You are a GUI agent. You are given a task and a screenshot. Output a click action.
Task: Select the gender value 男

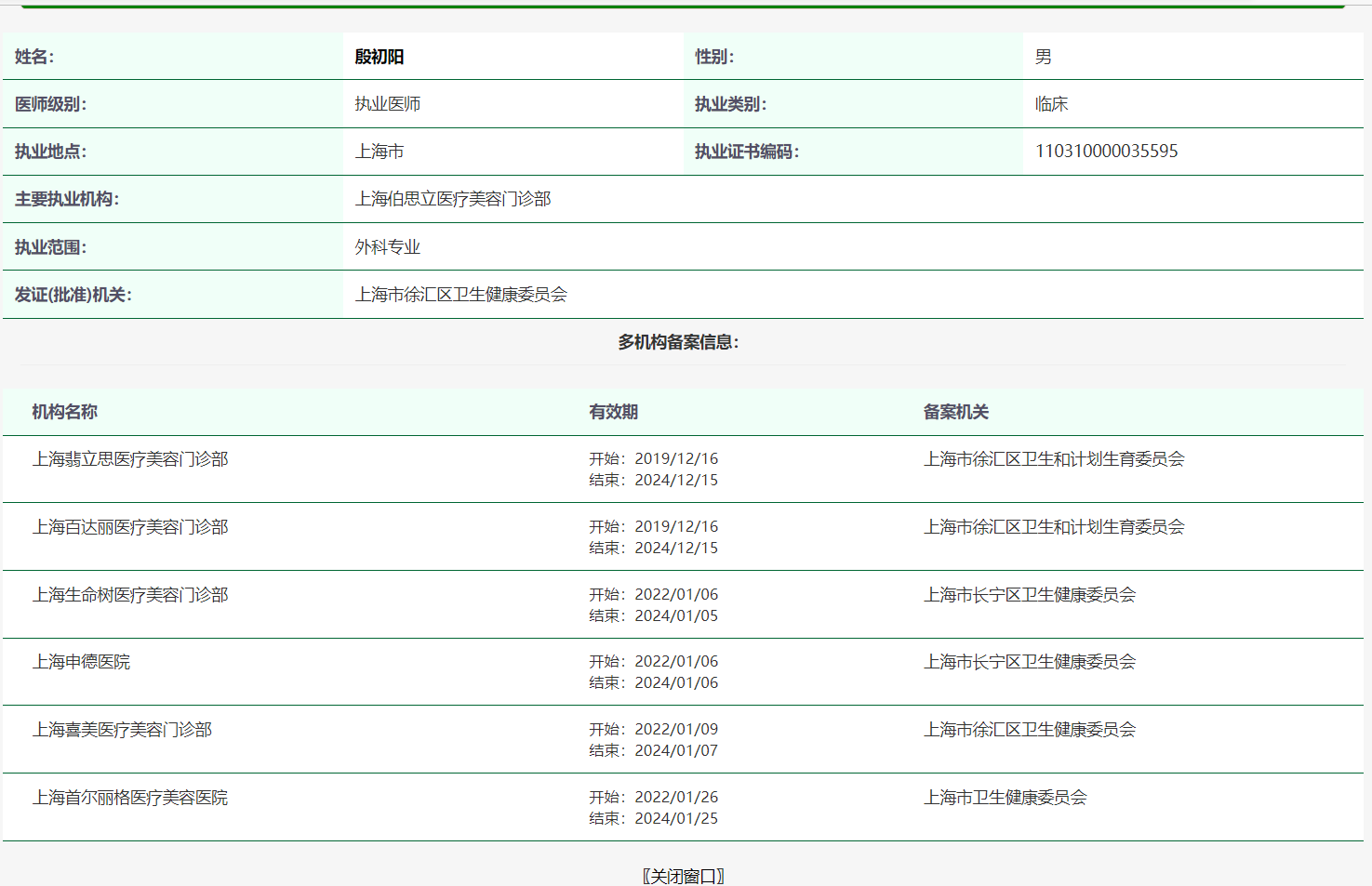(1044, 57)
